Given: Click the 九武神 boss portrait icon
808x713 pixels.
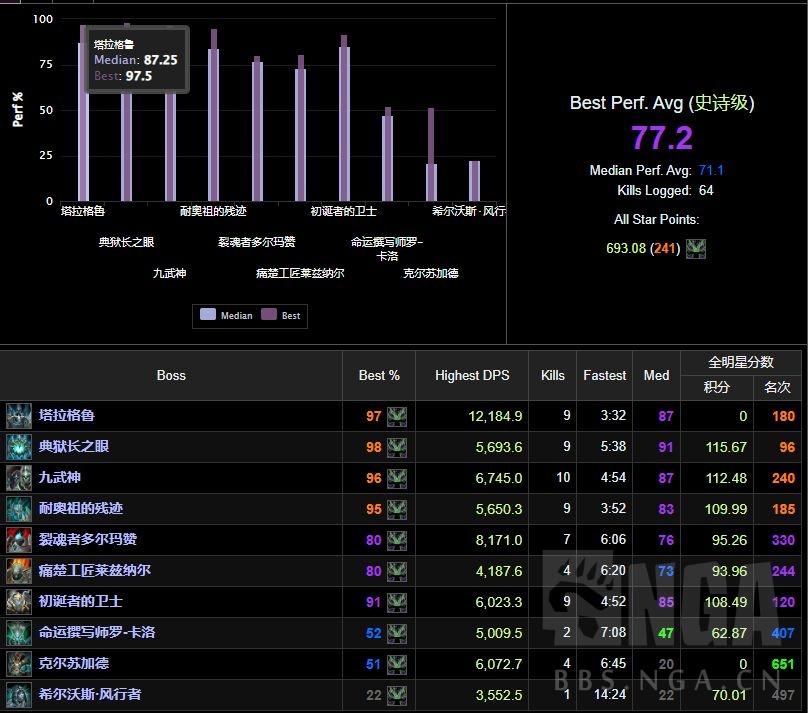Looking at the screenshot, I should pyautogui.click(x=19, y=478).
